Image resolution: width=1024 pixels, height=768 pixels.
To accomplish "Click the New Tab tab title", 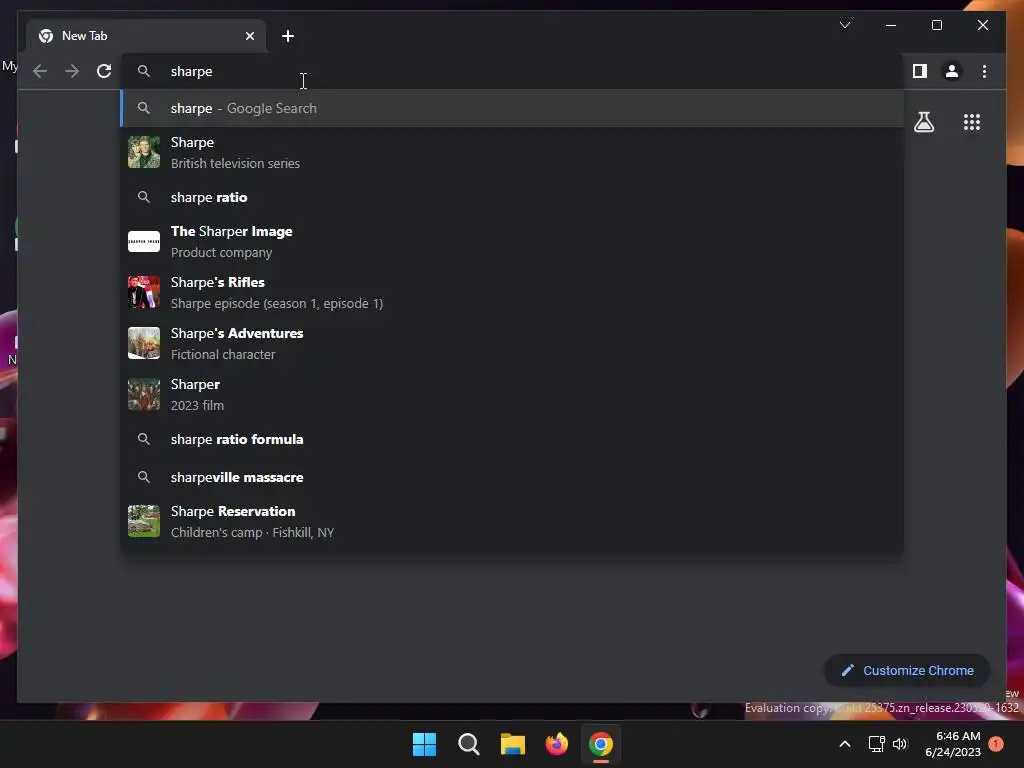I will tap(84, 36).
